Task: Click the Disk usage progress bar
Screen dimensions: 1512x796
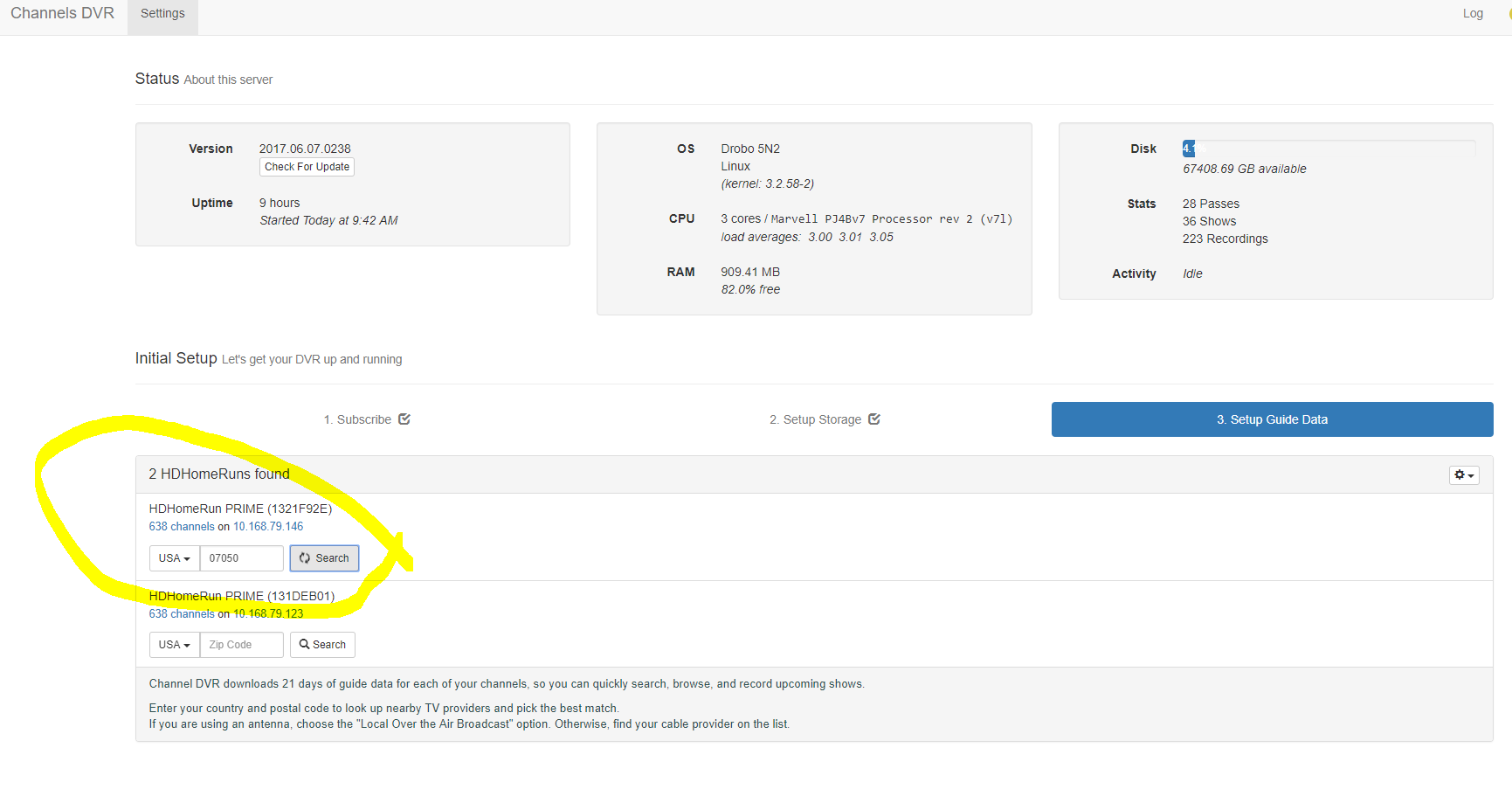Action: tap(1328, 149)
